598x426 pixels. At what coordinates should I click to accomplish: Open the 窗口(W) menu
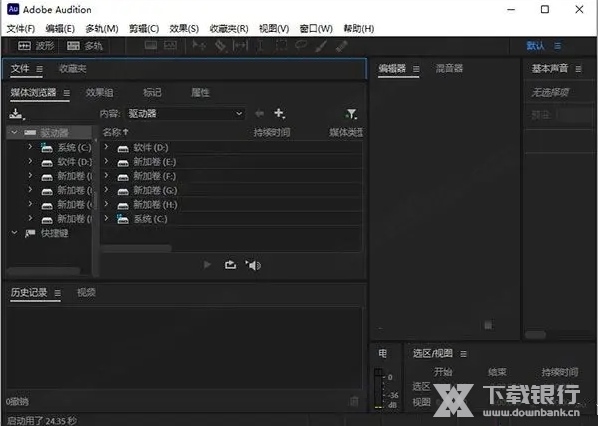click(316, 29)
